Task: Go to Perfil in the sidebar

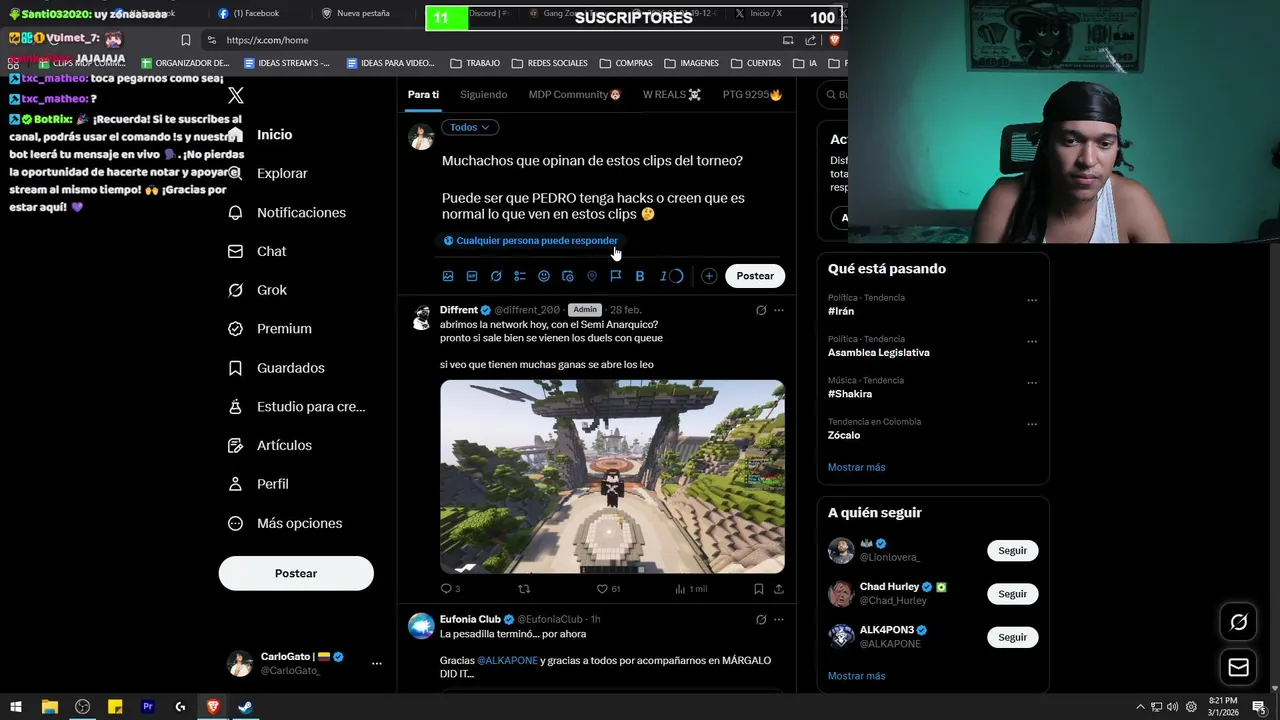Action: pos(258,484)
